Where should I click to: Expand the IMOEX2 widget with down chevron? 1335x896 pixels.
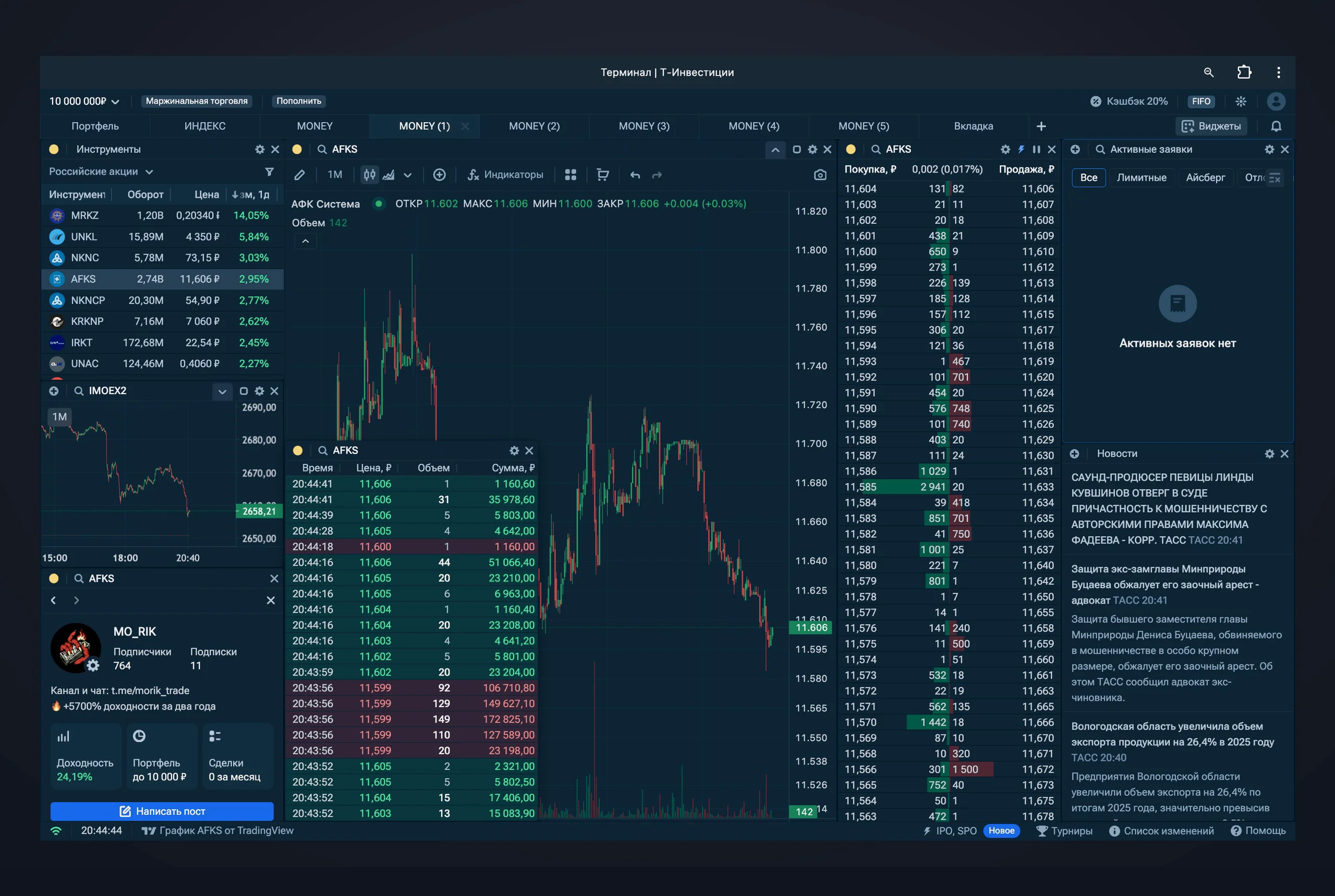tap(222, 392)
